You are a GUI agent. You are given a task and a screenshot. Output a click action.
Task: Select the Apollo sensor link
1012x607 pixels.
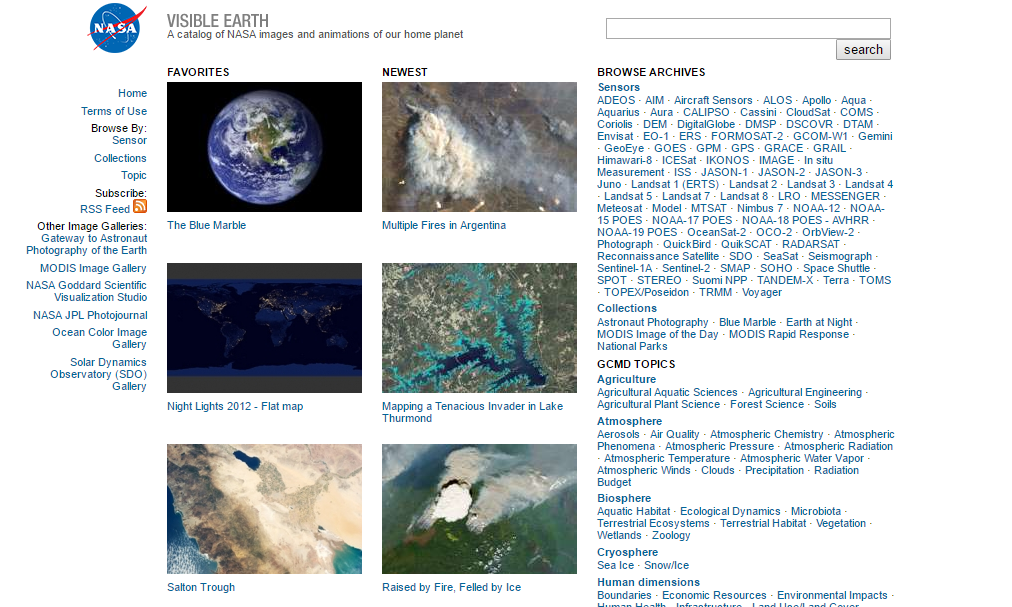click(816, 100)
